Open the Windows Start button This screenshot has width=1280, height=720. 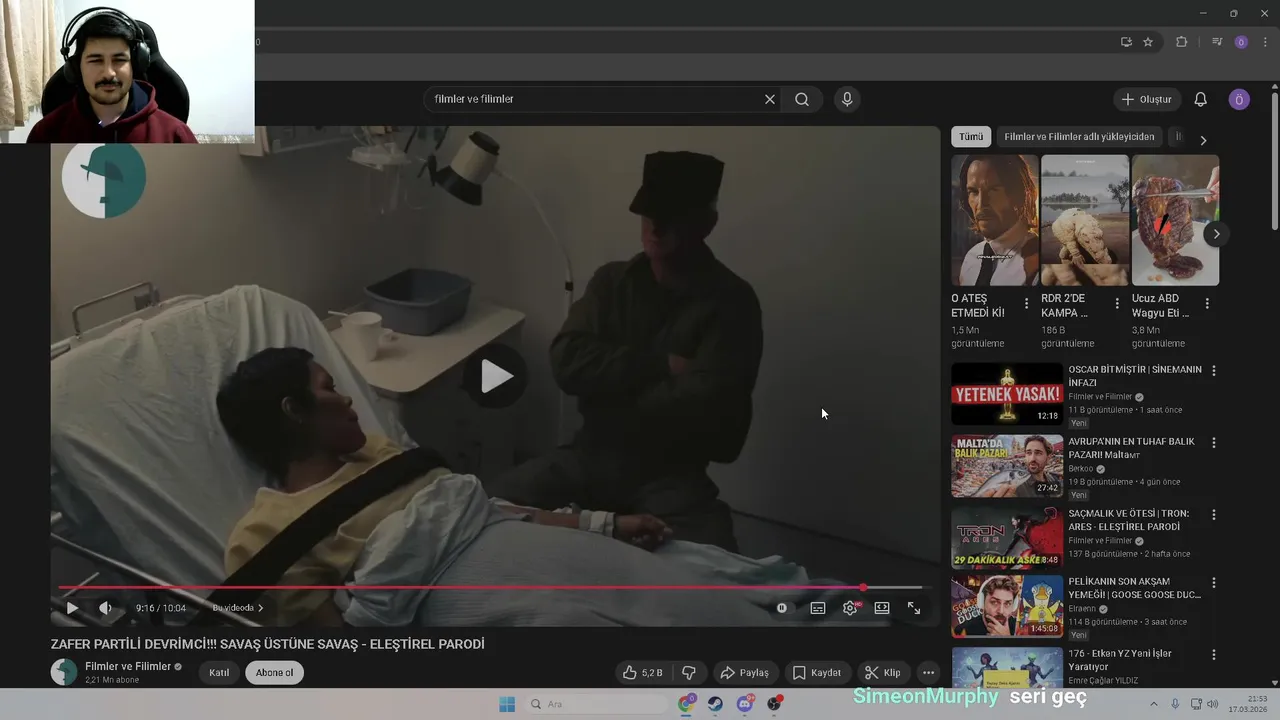pos(507,704)
